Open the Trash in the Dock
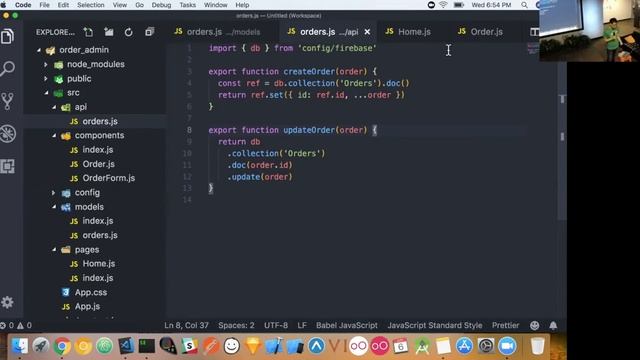Image resolution: width=640 pixels, height=360 pixels. [x=538, y=346]
